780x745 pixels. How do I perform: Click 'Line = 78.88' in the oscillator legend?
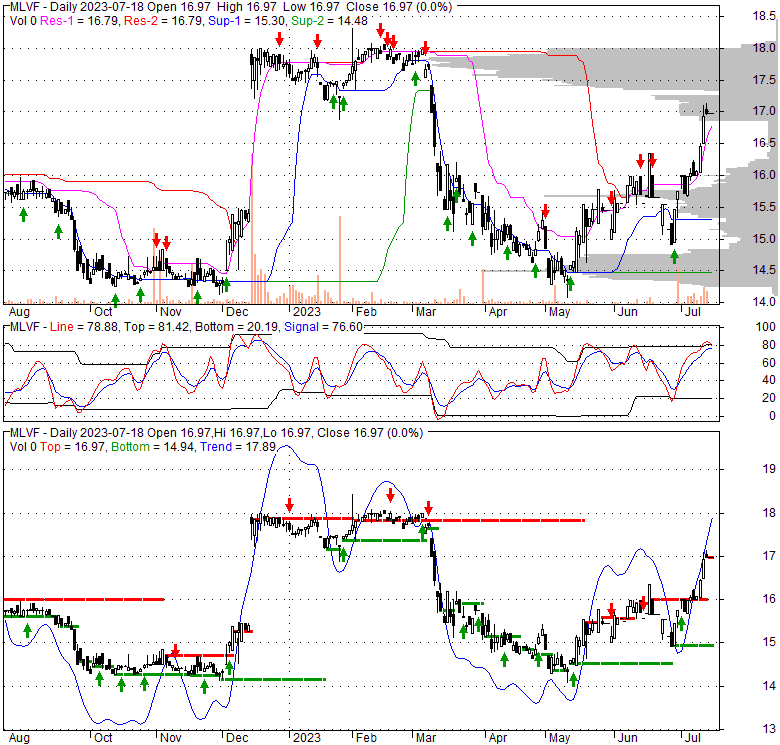click(84, 327)
